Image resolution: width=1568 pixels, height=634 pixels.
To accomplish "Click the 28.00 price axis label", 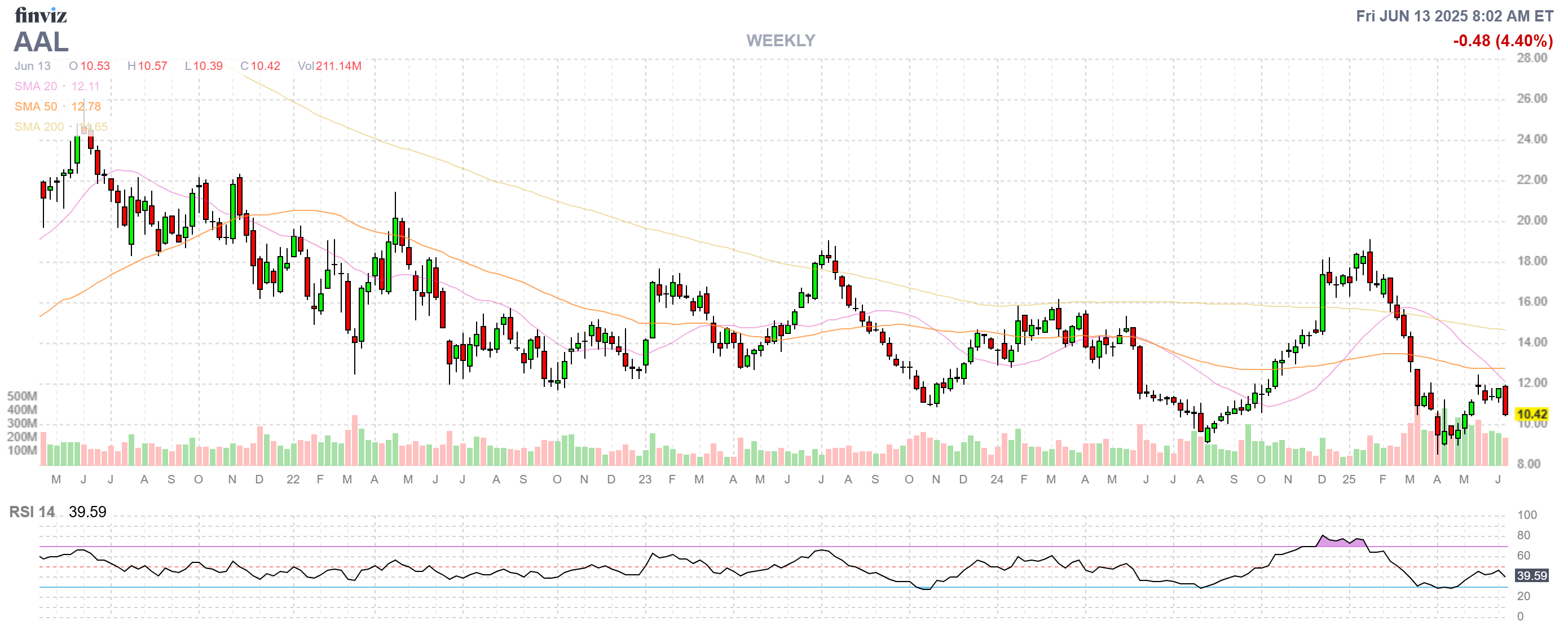I will click(1531, 58).
